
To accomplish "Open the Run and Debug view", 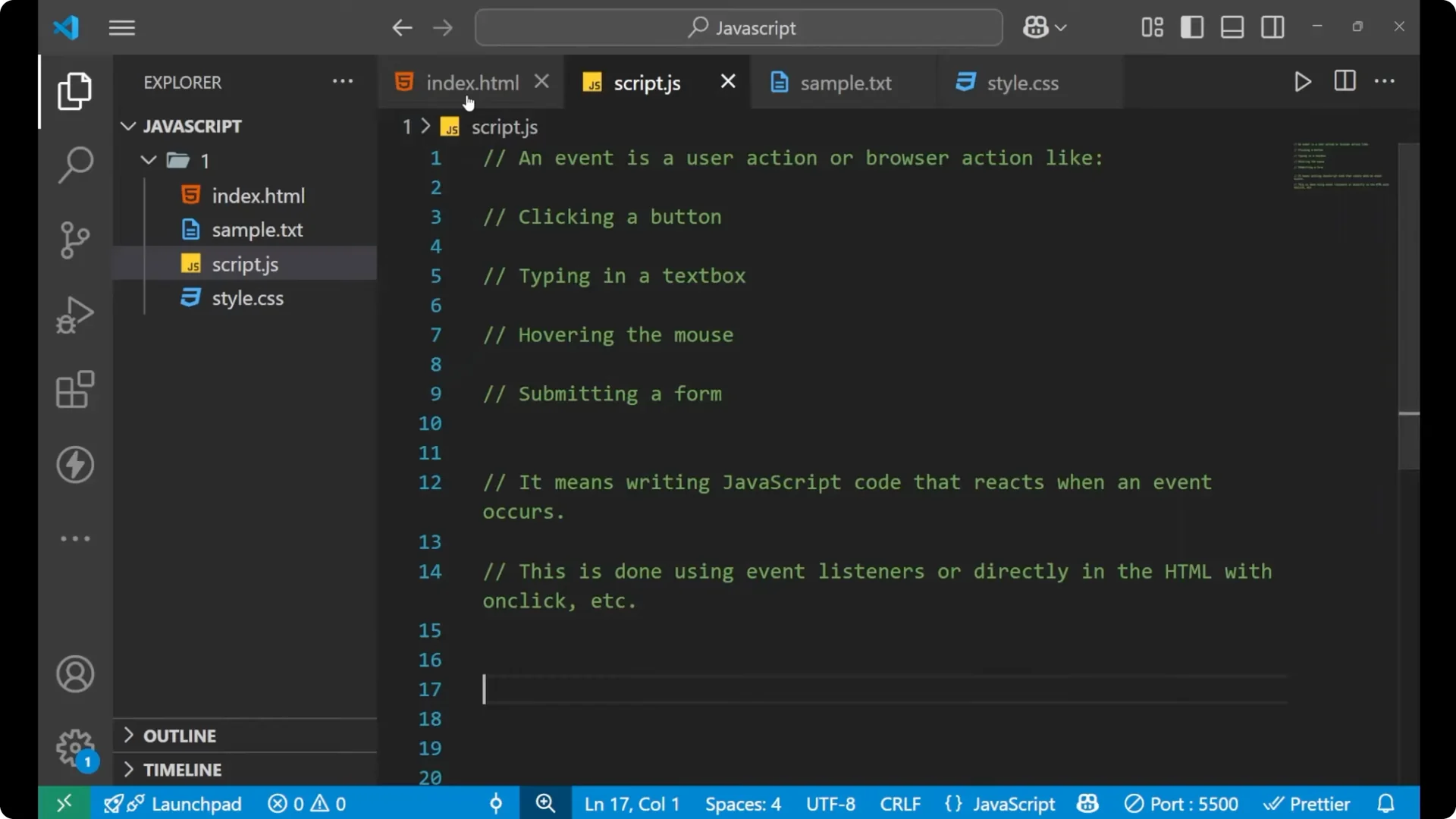I will [x=74, y=315].
